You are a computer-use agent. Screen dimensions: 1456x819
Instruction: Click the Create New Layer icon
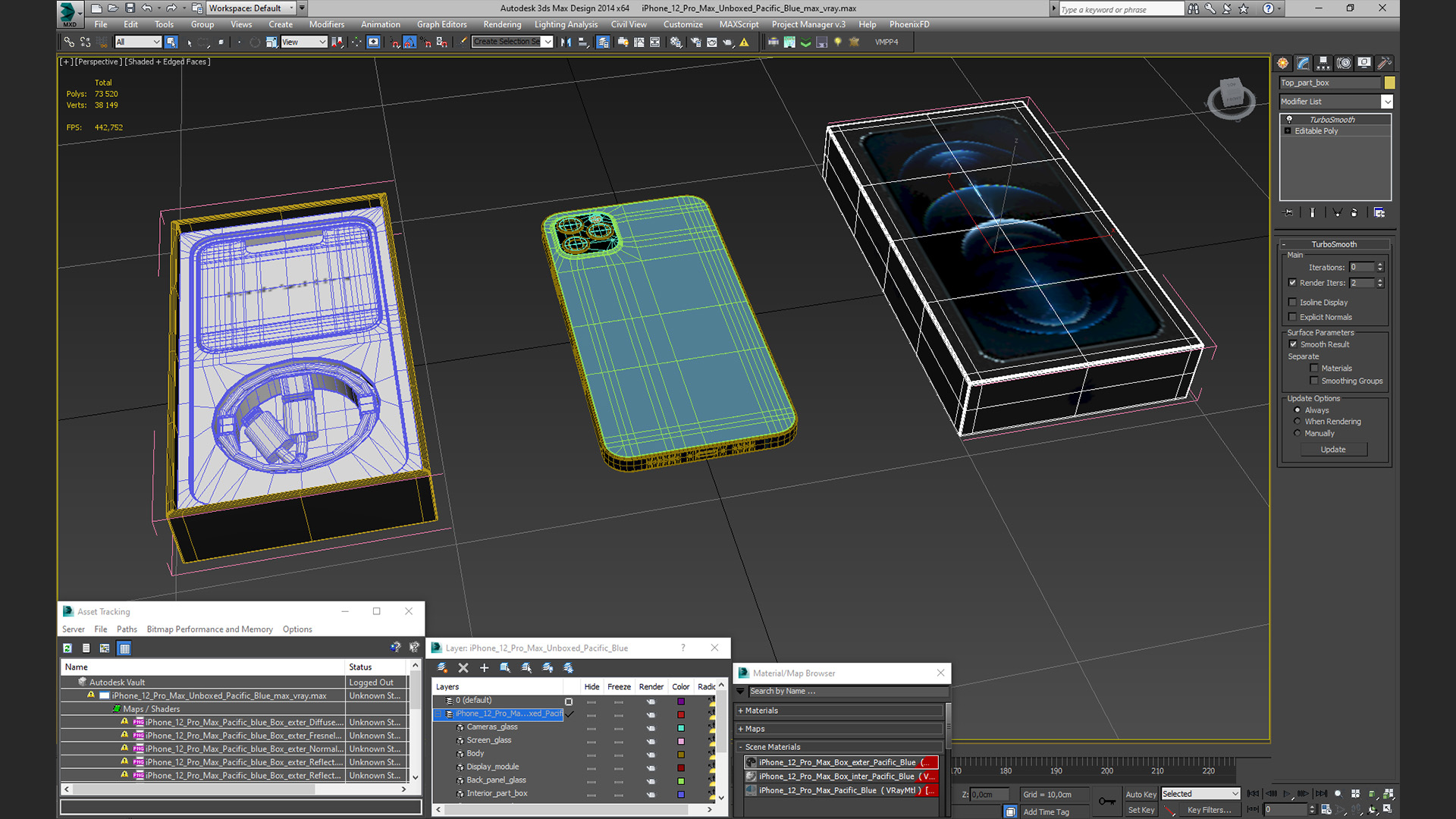tap(442, 668)
